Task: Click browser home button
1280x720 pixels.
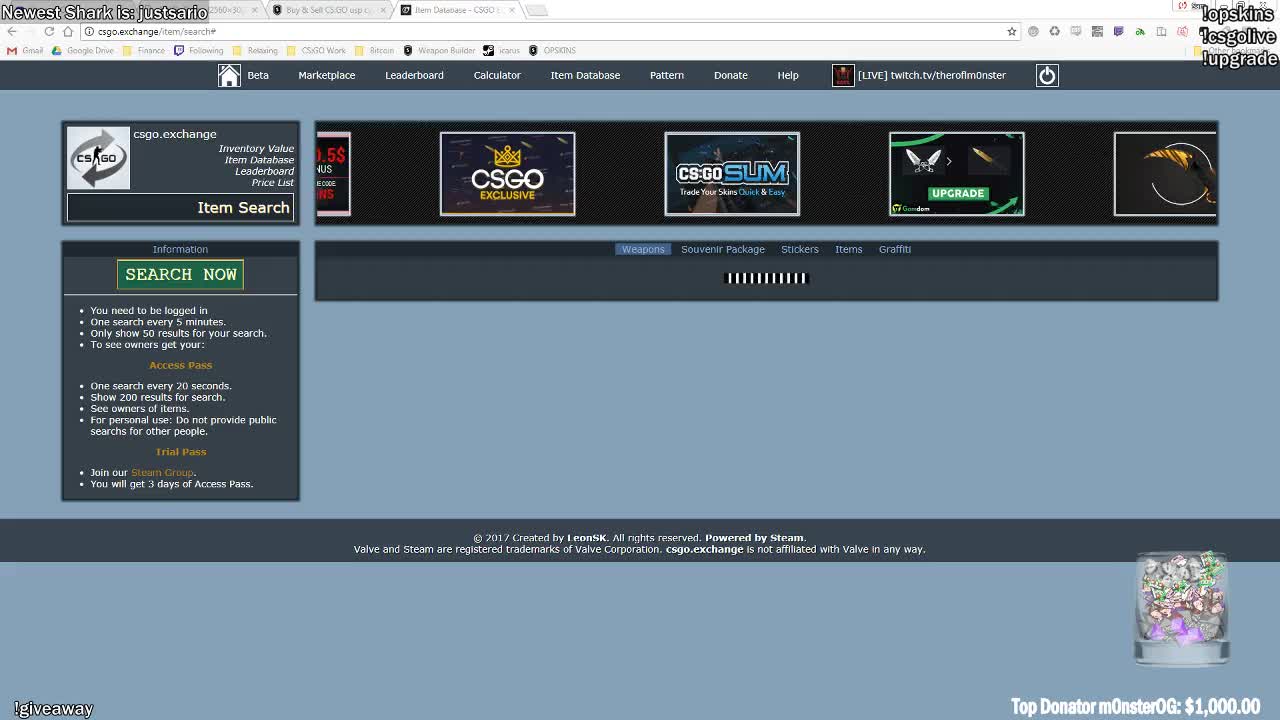Action: (68, 31)
